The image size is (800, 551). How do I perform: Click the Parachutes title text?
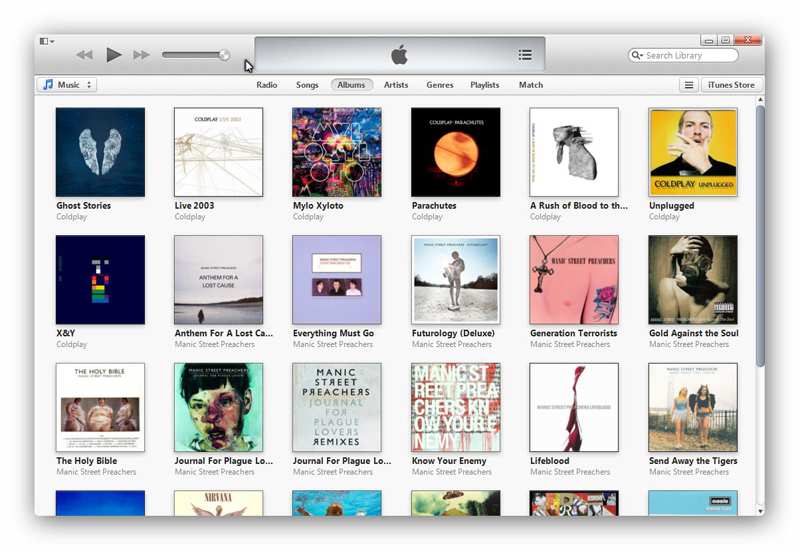point(434,206)
